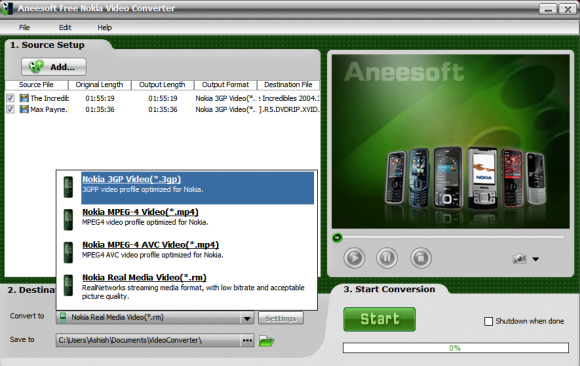Screen dimensions: 580x366
Task: Click the preview video display area
Action: pyautogui.click(x=451, y=141)
